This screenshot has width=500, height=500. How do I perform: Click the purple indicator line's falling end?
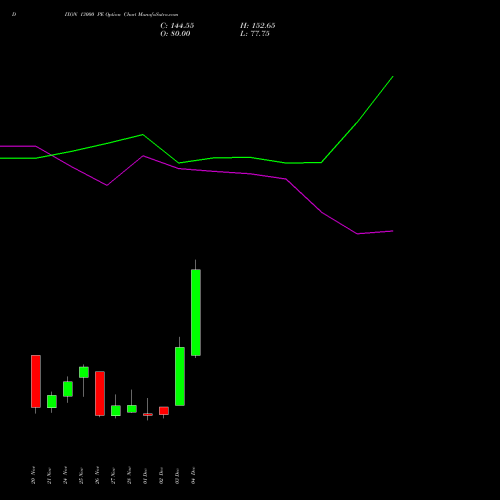[x=392, y=231]
